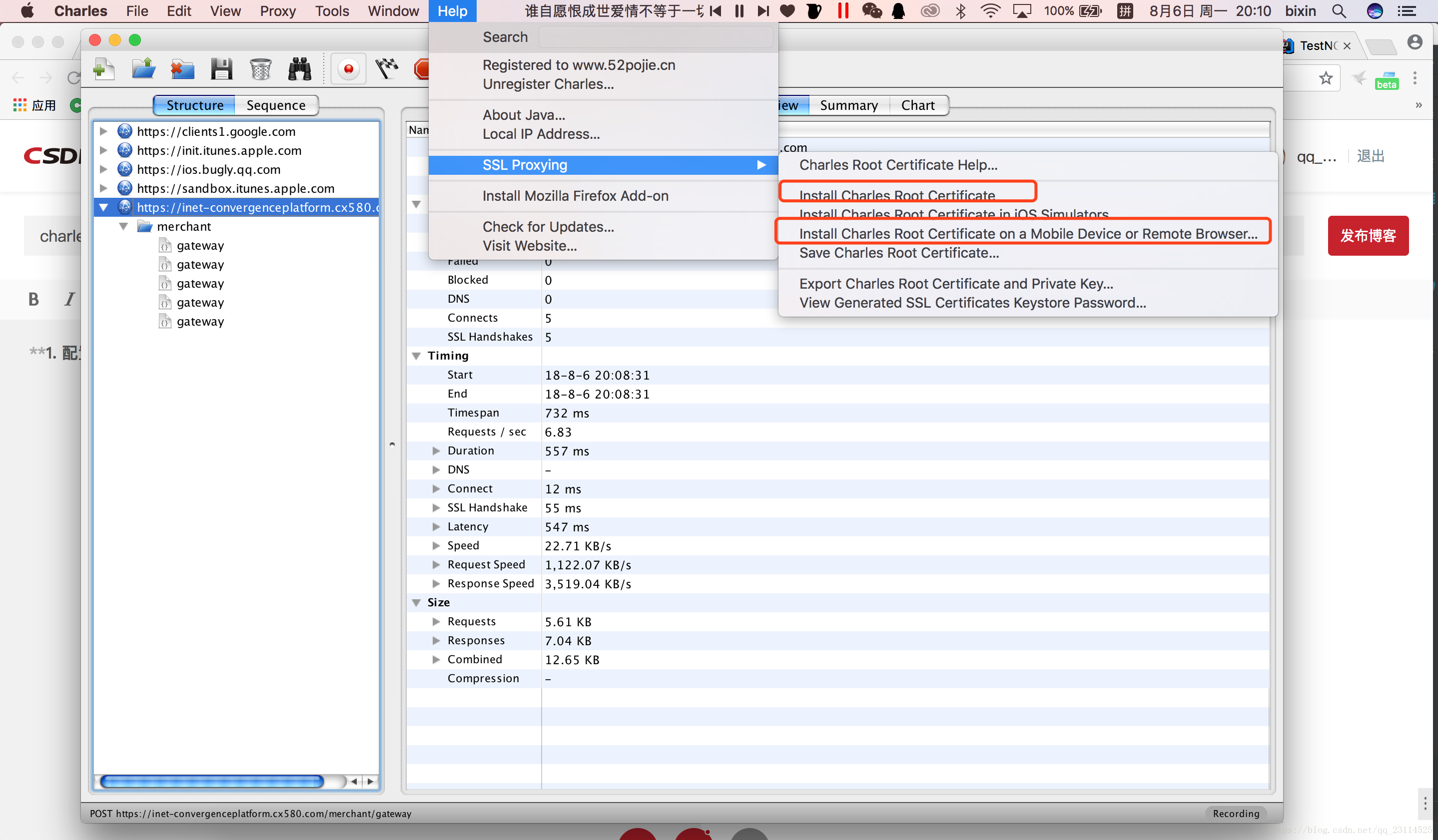This screenshot has width=1438, height=840.
Task: Expand the Duration row
Action: pos(436,450)
